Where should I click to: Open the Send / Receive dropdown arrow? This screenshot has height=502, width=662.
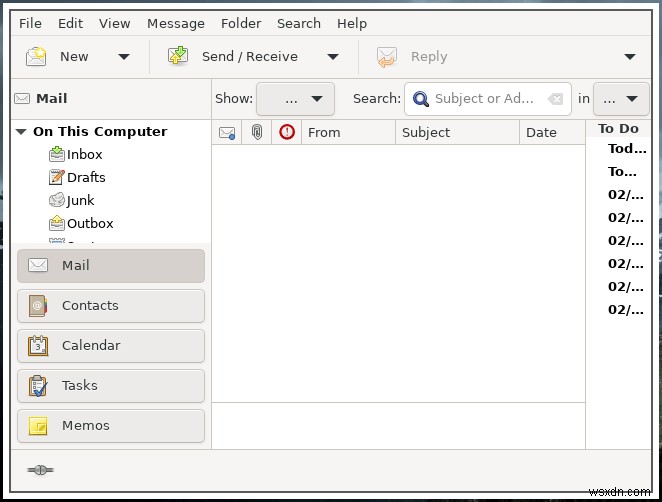[x=333, y=57]
